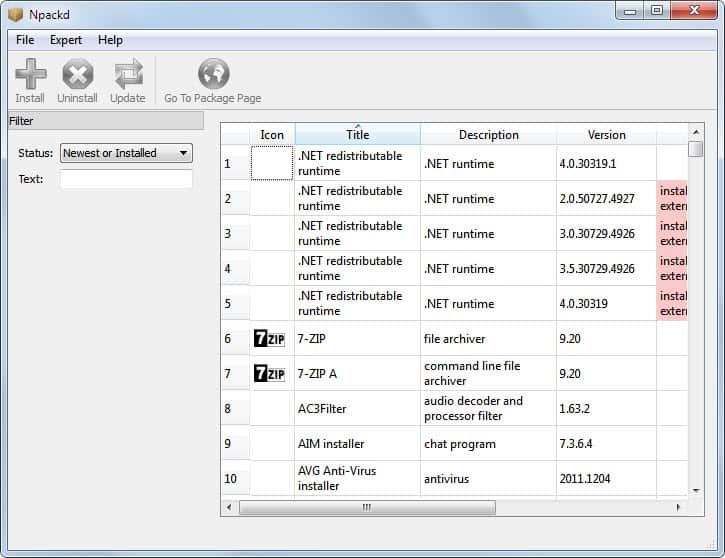
Task: Click audio decoder and processor filter cell
Action: pyautogui.click(x=488, y=409)
